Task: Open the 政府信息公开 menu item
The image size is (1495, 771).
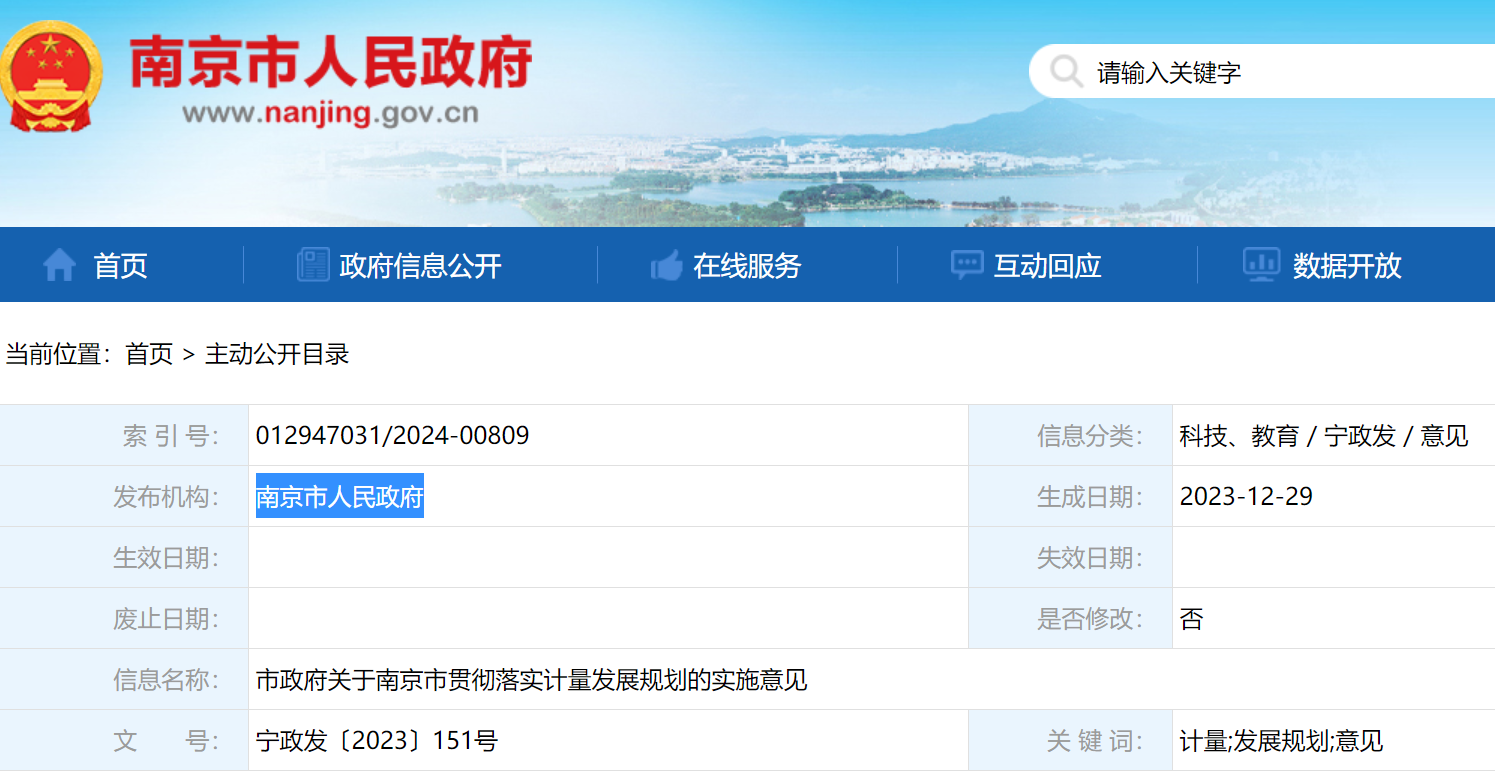Action: click(420, 265)
